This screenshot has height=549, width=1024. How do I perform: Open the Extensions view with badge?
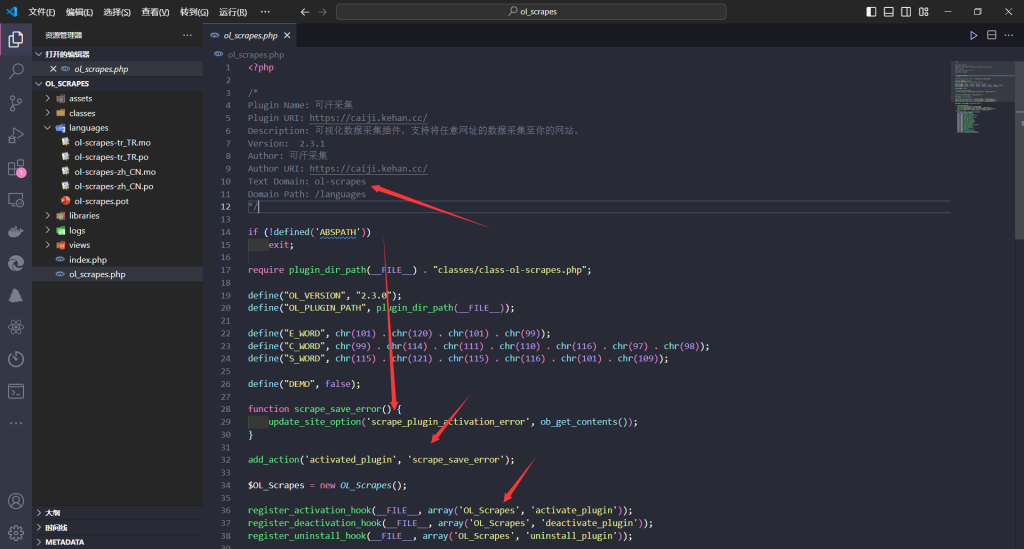pos(16,168)
